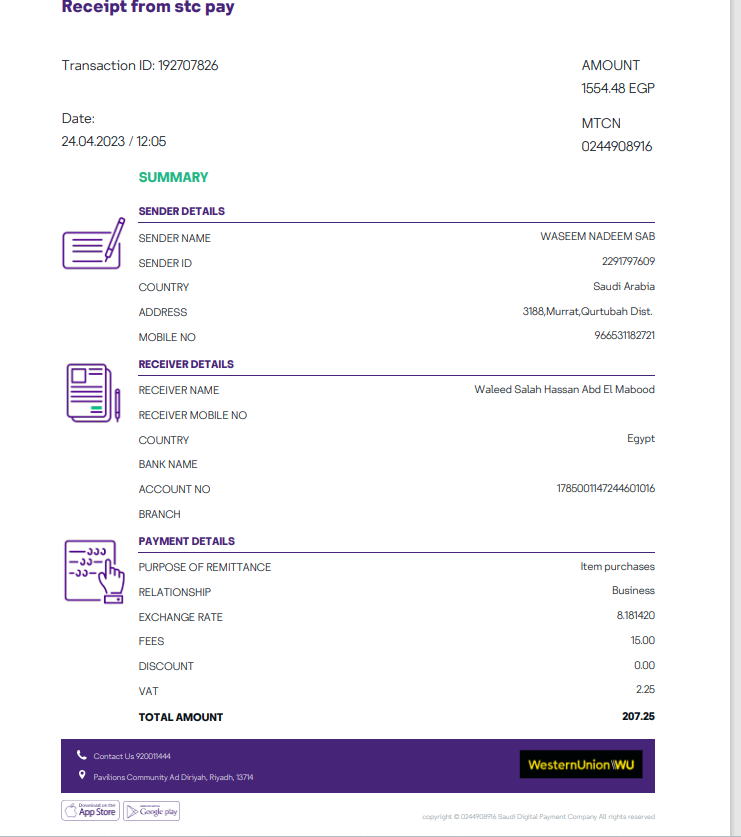Click the phone icon beside Contact Us
The height and width of the screenshot is (837, 741).
click(82, 755)
